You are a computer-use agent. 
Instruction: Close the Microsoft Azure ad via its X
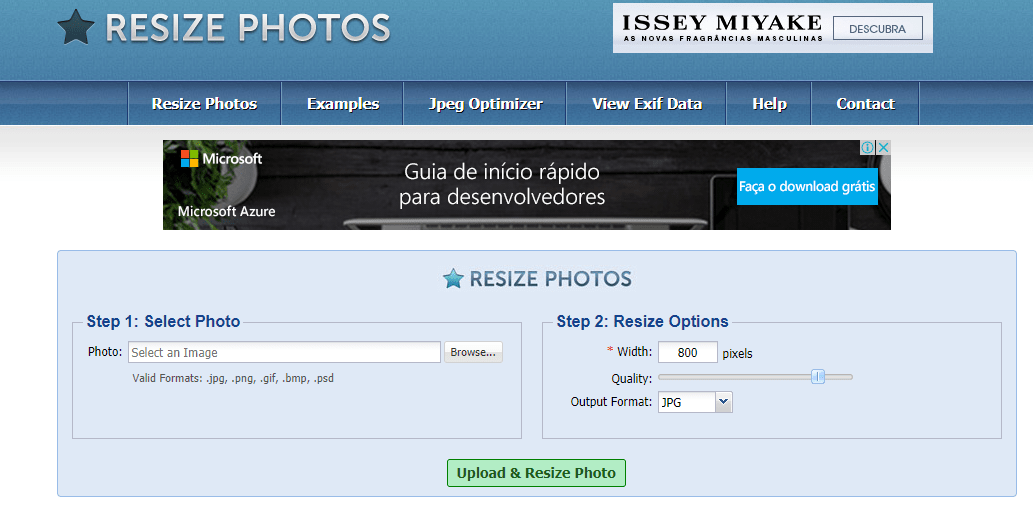pos(884,148)
